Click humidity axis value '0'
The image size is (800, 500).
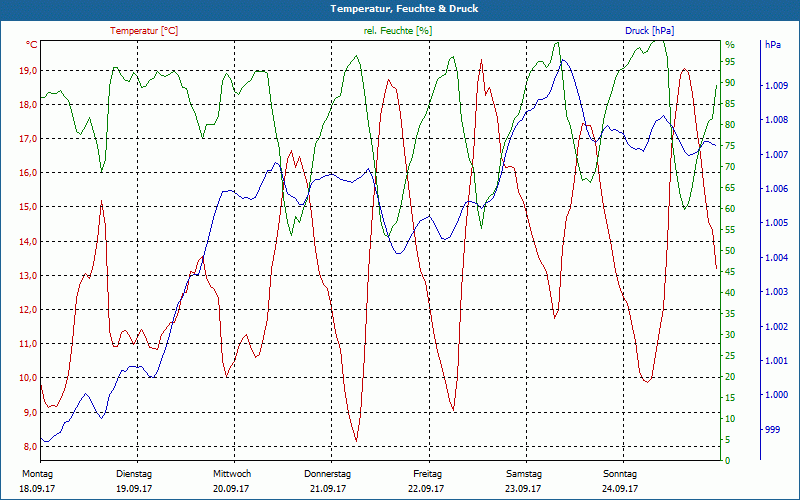click(728, 461)
